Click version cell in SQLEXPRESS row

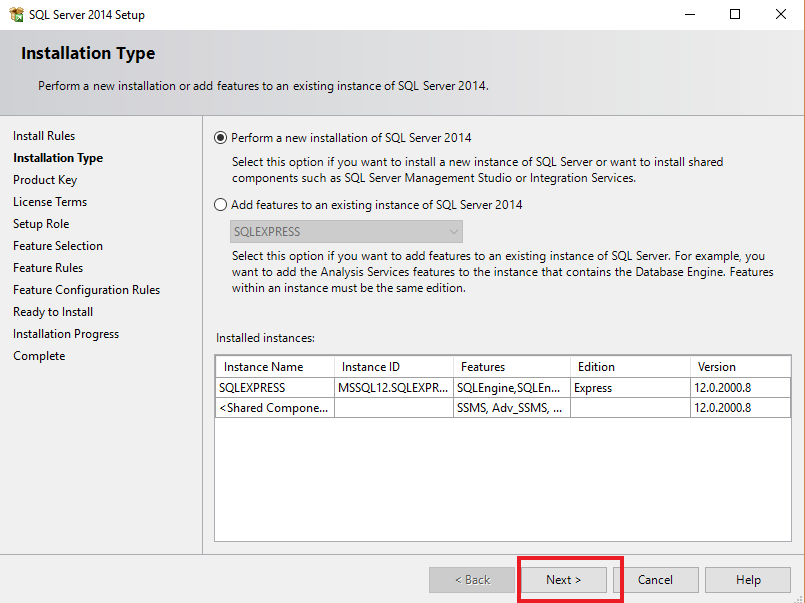pyautogui.click(x=740, y=387)
